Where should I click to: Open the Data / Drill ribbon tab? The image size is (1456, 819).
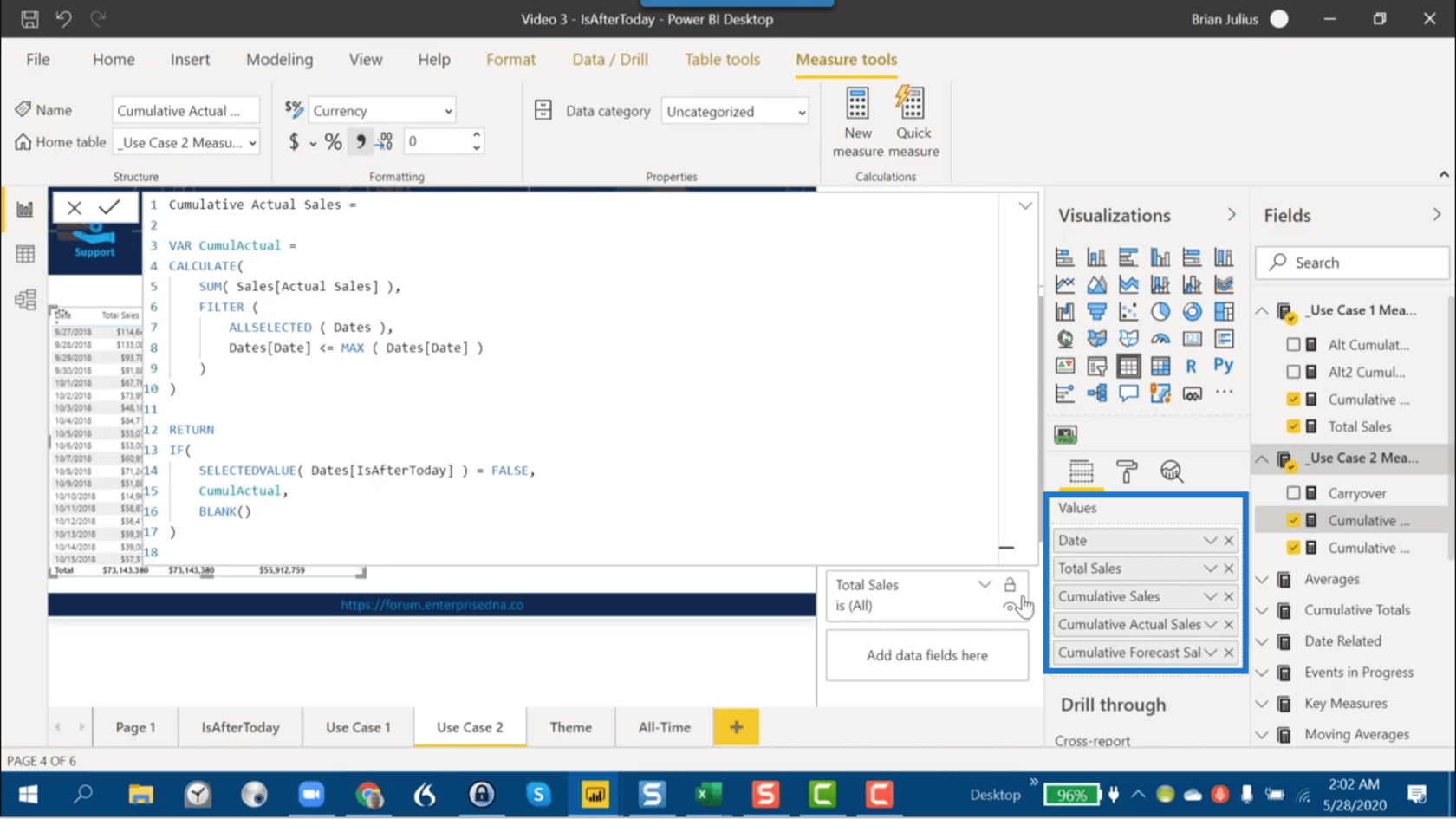click(x=610, y=60)
